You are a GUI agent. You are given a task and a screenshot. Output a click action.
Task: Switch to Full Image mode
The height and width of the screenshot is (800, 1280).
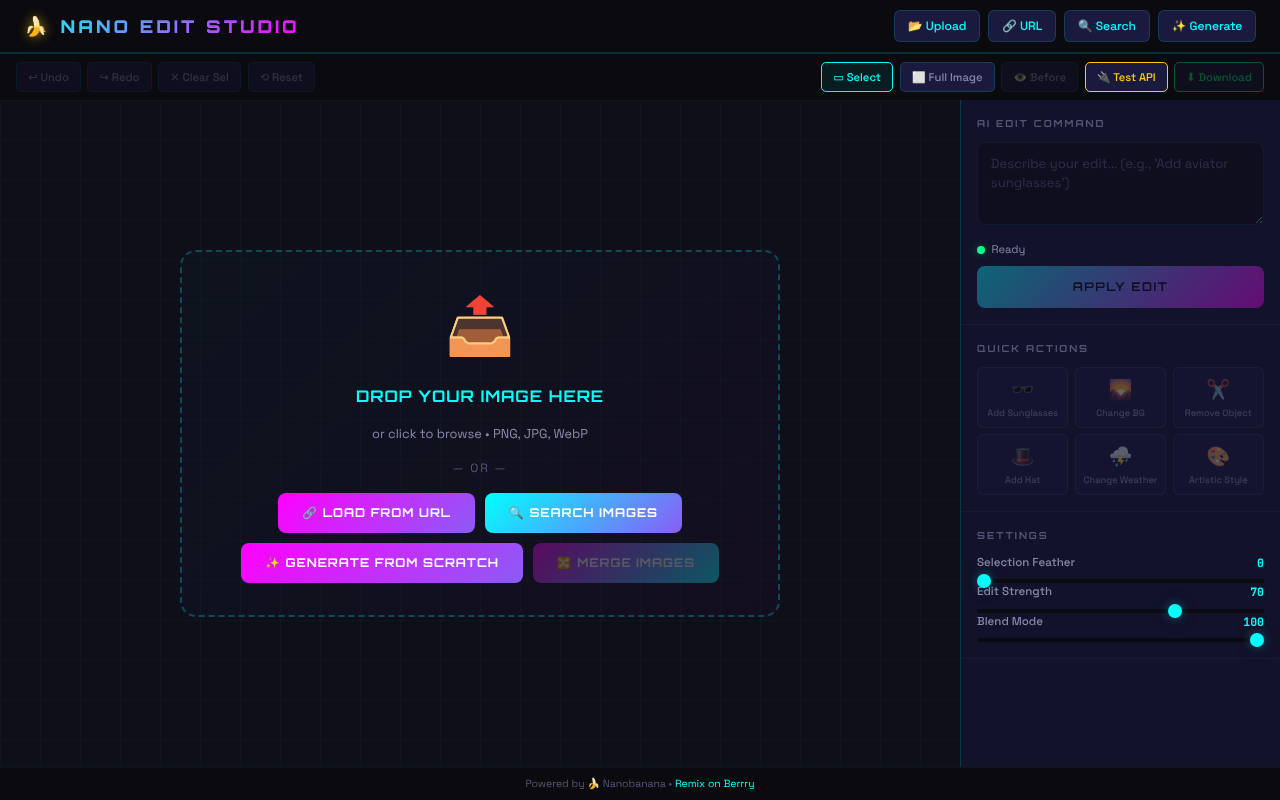click(947, 77)
